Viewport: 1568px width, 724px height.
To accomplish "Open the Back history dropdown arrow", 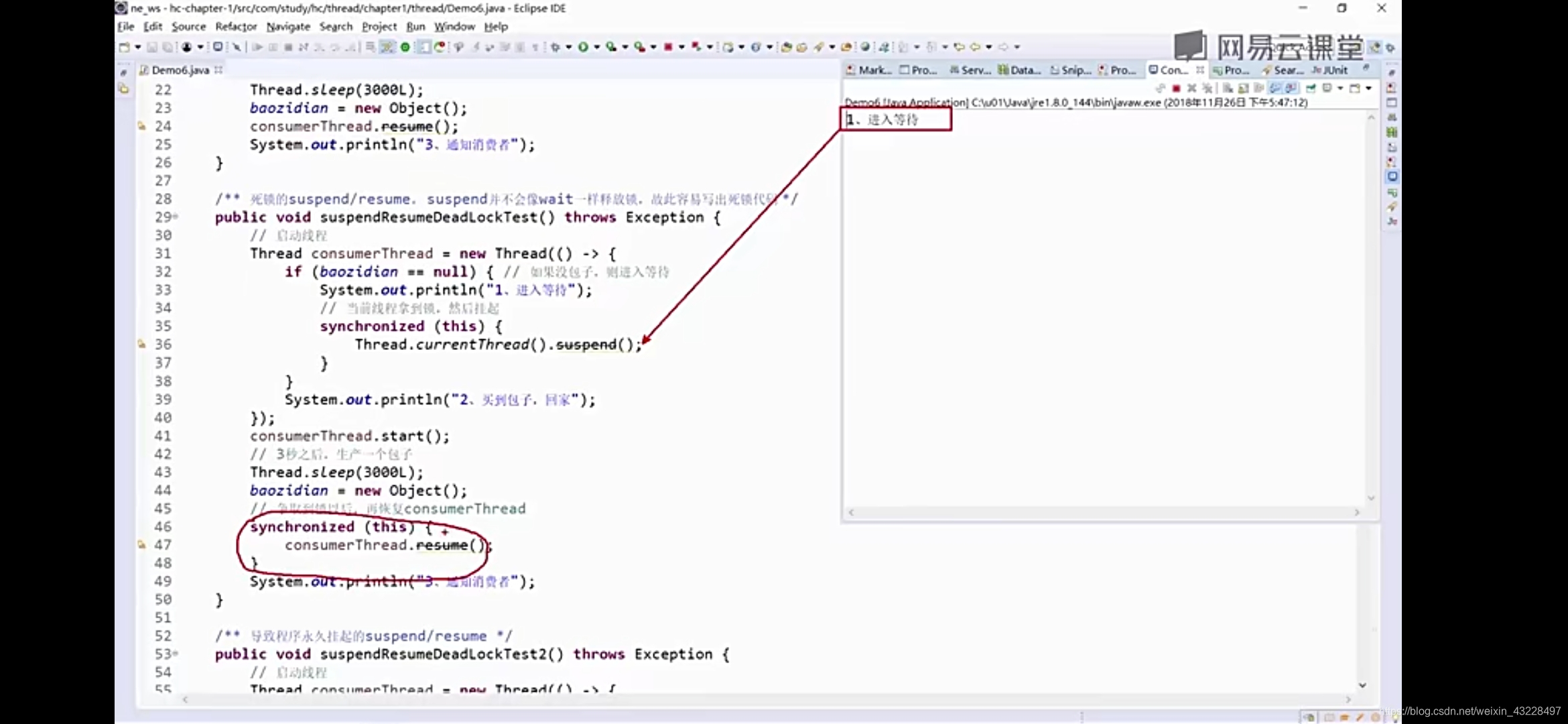I will point(988,47).
